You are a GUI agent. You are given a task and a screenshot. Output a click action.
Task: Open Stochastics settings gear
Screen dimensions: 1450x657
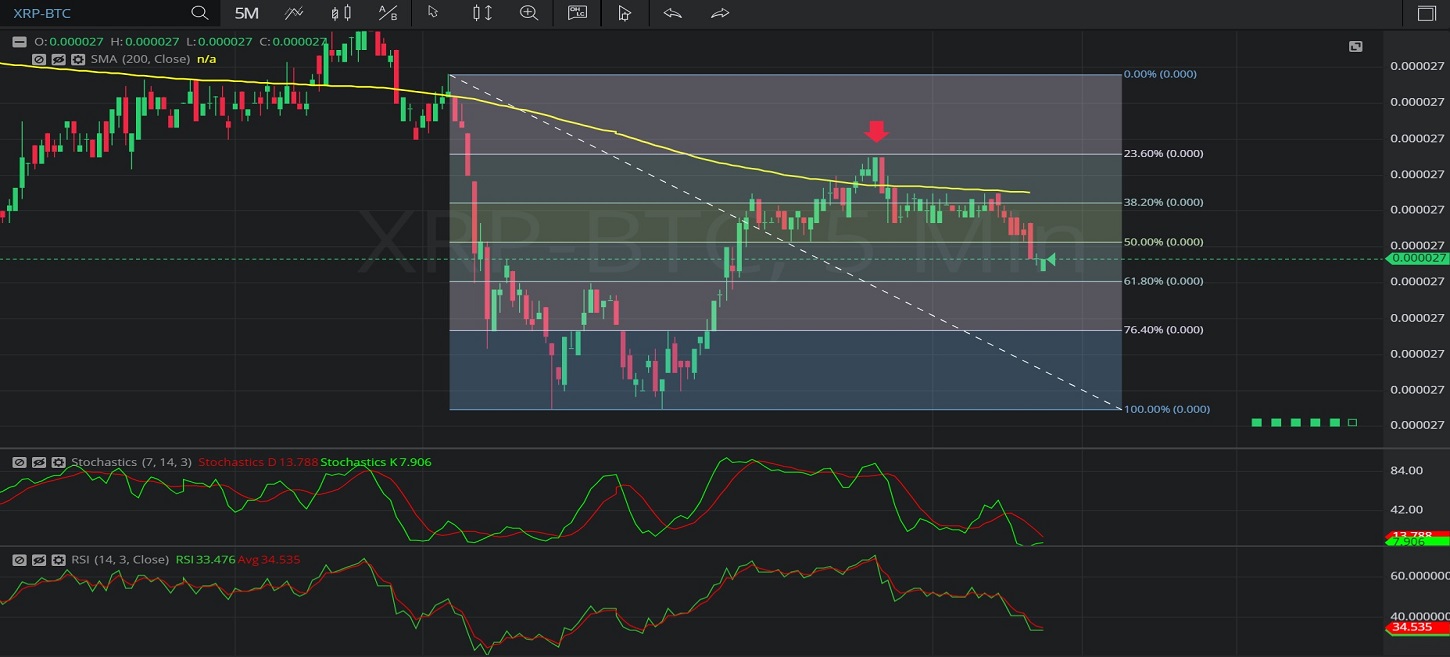(59, 463)
